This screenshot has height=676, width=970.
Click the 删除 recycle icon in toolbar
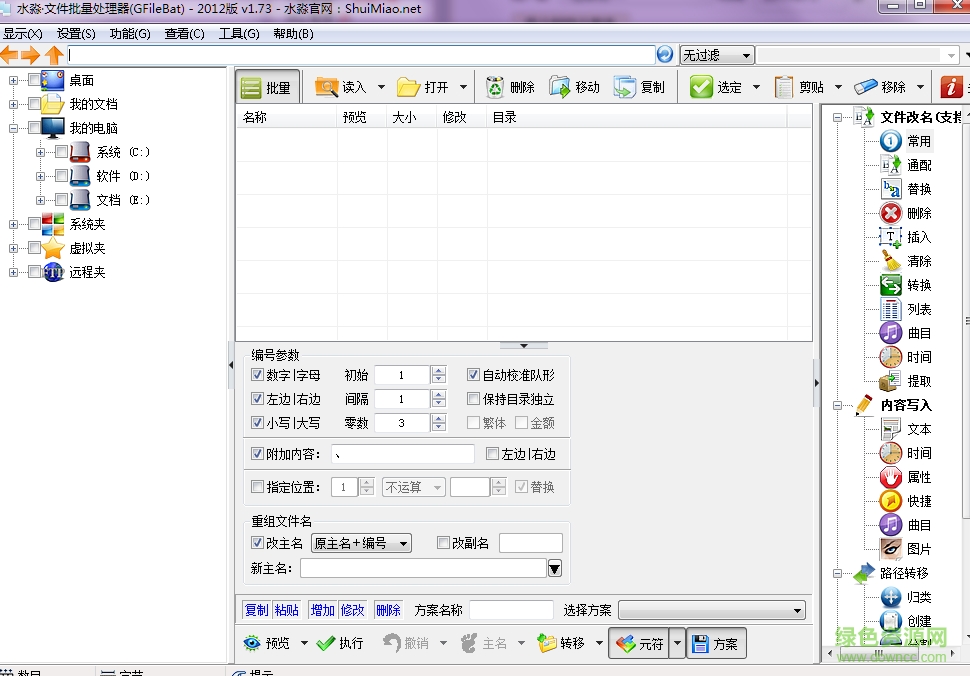point(496,87)
